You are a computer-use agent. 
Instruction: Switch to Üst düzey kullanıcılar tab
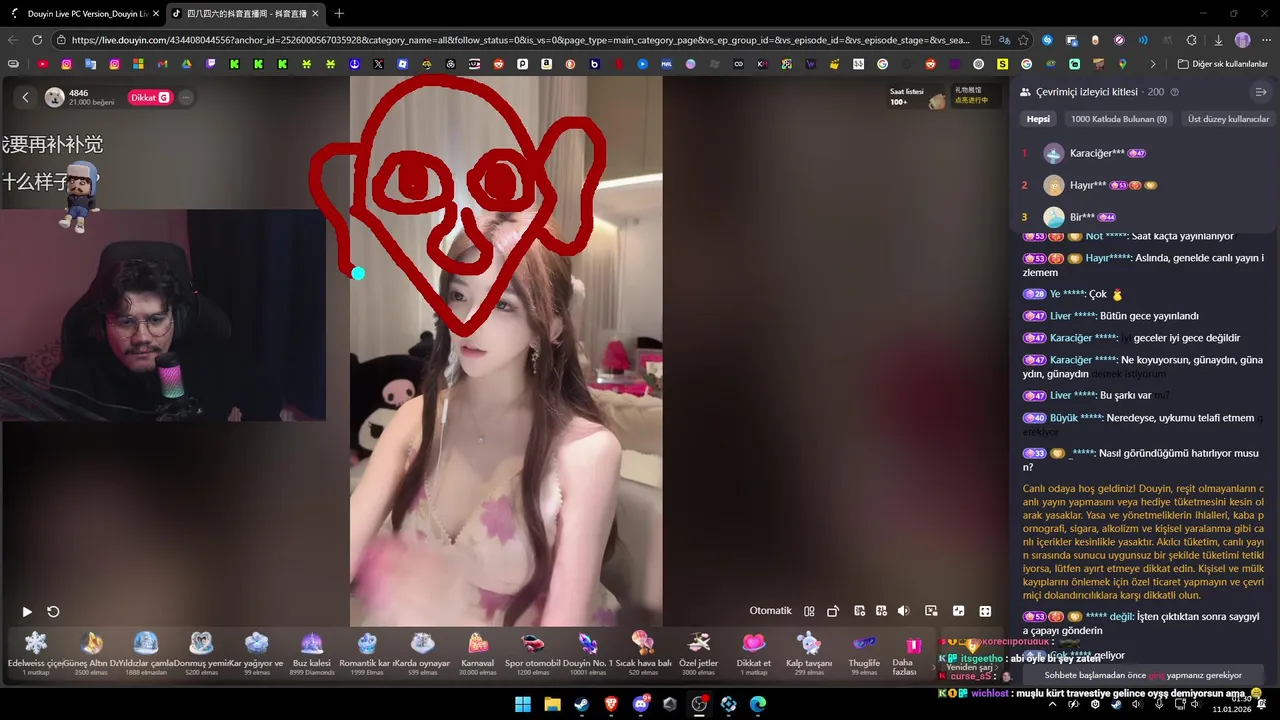pyautogui.click(x=1228, y=119)
